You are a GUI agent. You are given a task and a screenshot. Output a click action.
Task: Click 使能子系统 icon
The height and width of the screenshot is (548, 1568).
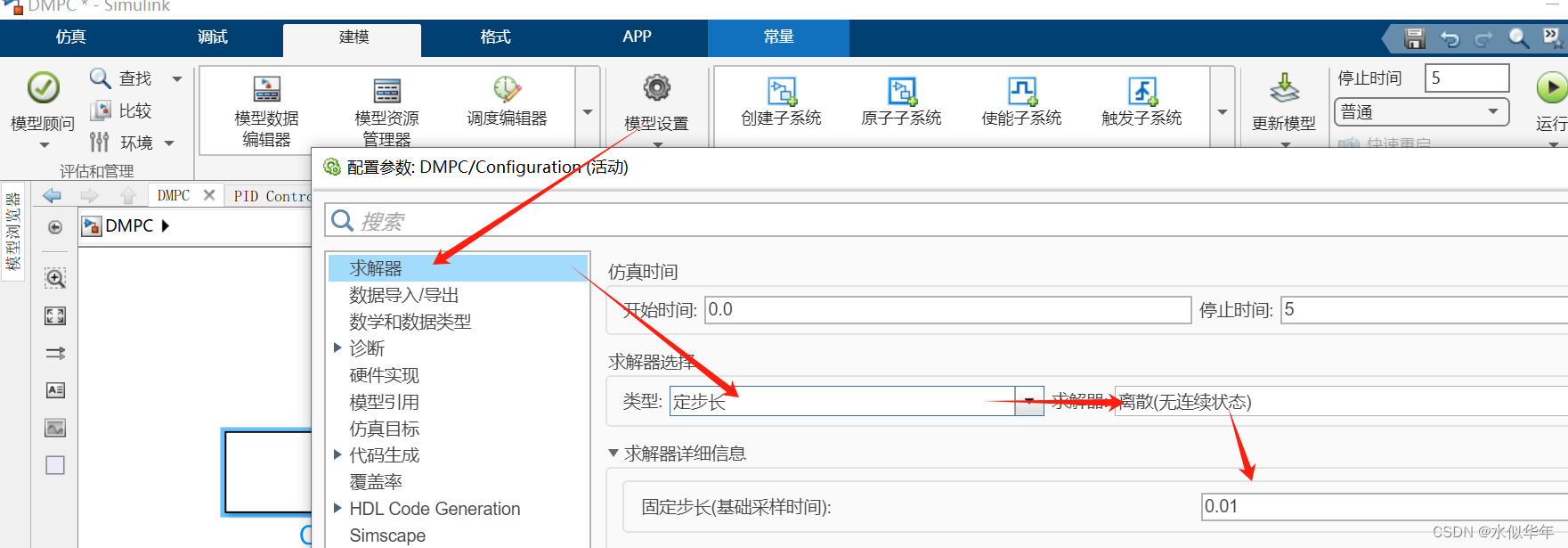(1021, 91)
